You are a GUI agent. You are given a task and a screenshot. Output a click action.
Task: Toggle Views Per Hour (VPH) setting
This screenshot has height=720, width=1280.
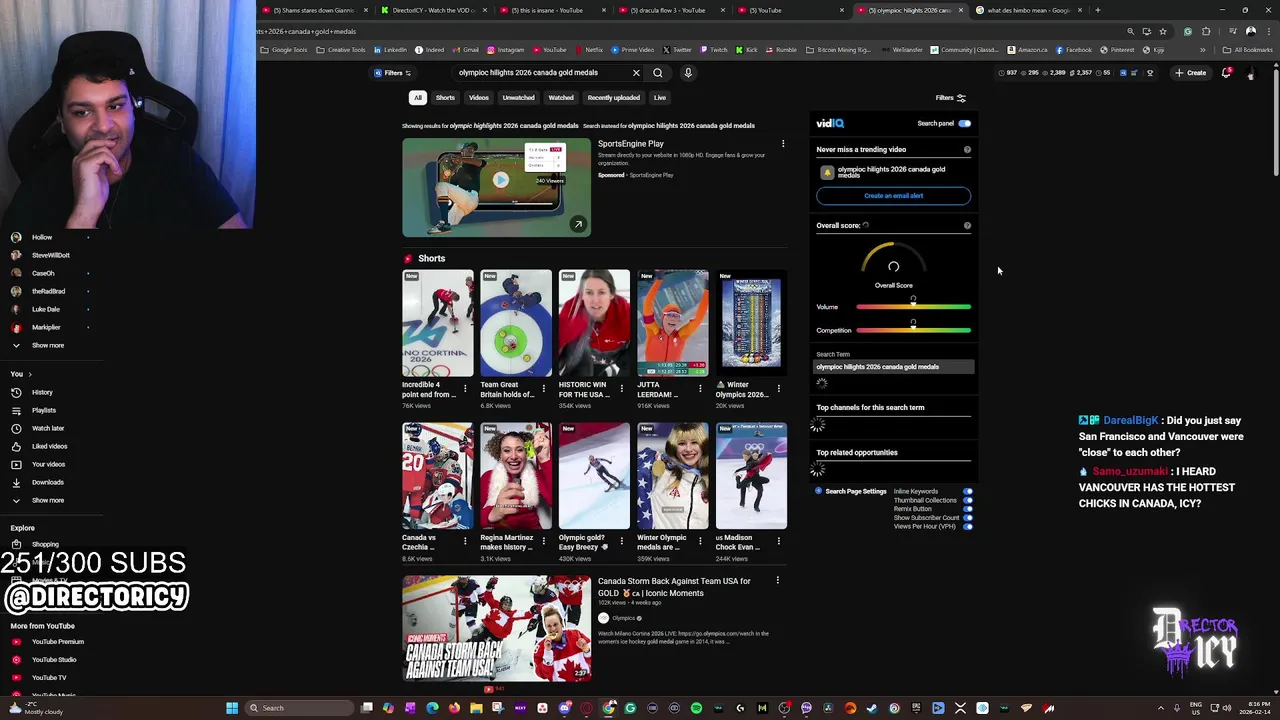[967, 526]
